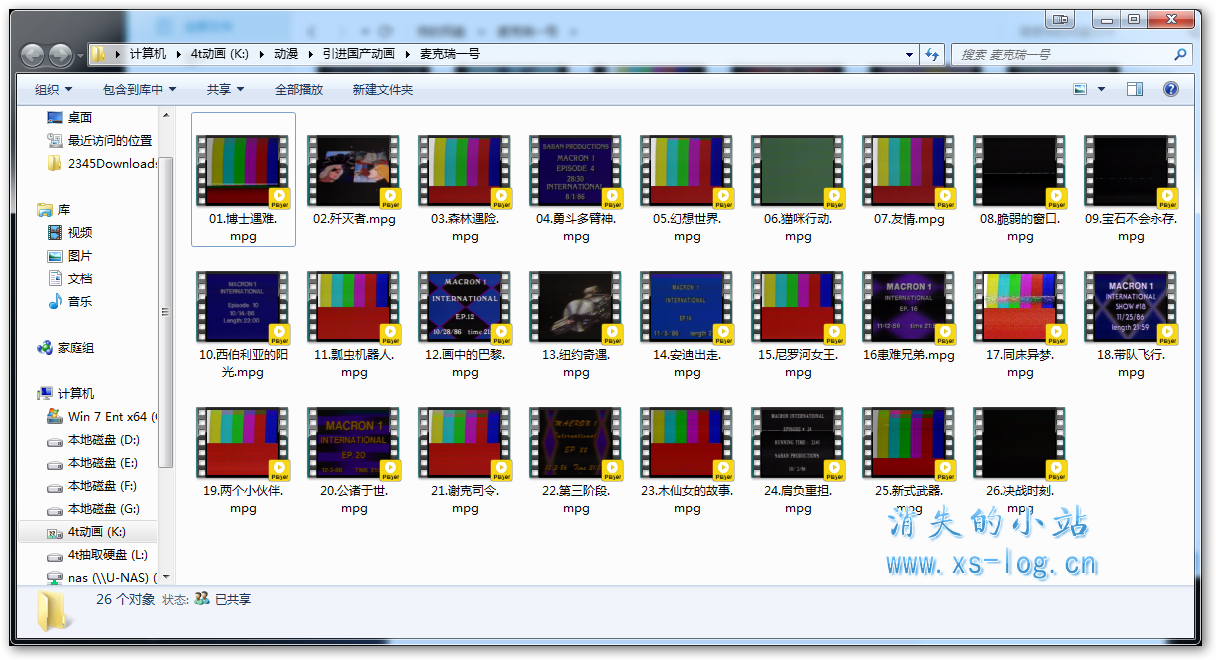Screen dimensions: 1216x660
Task: Navigate to 引进国产动画 in the breadcrumb
Action: [x=359, y=54]
